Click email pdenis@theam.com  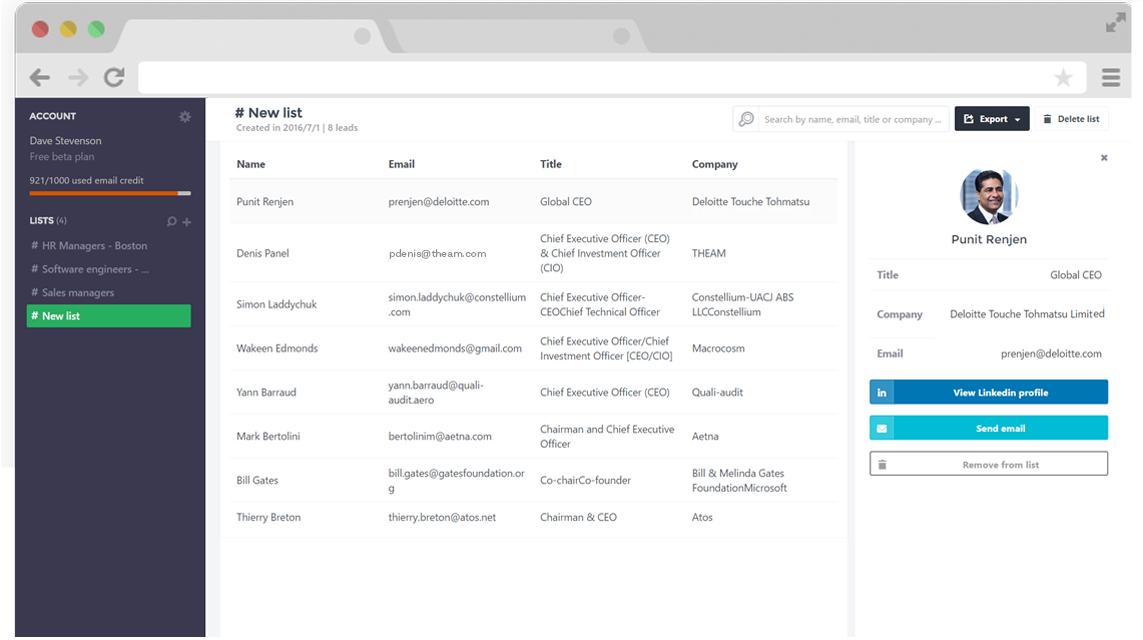click(x=437, y=253)
